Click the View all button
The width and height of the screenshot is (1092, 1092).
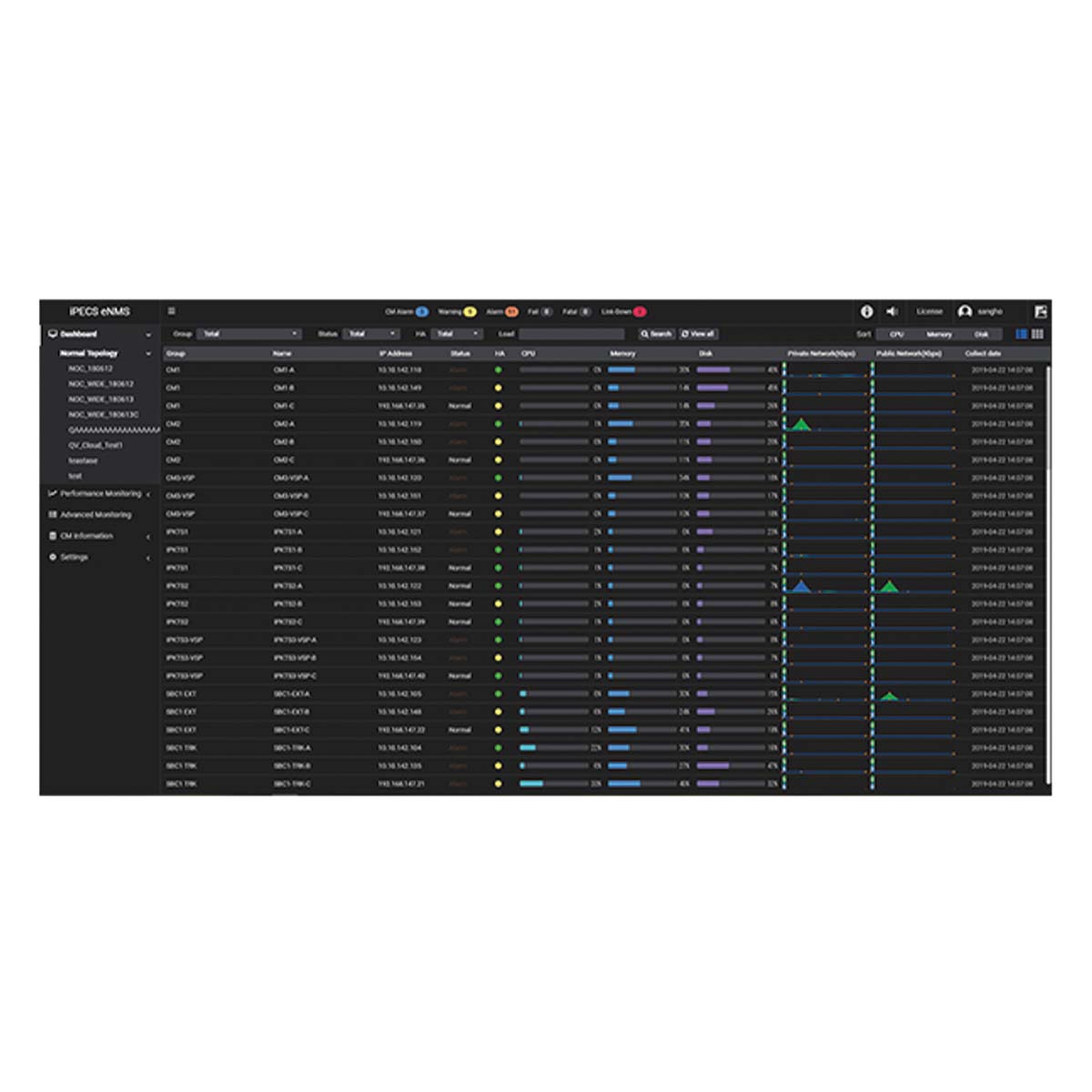pos(698,334)
